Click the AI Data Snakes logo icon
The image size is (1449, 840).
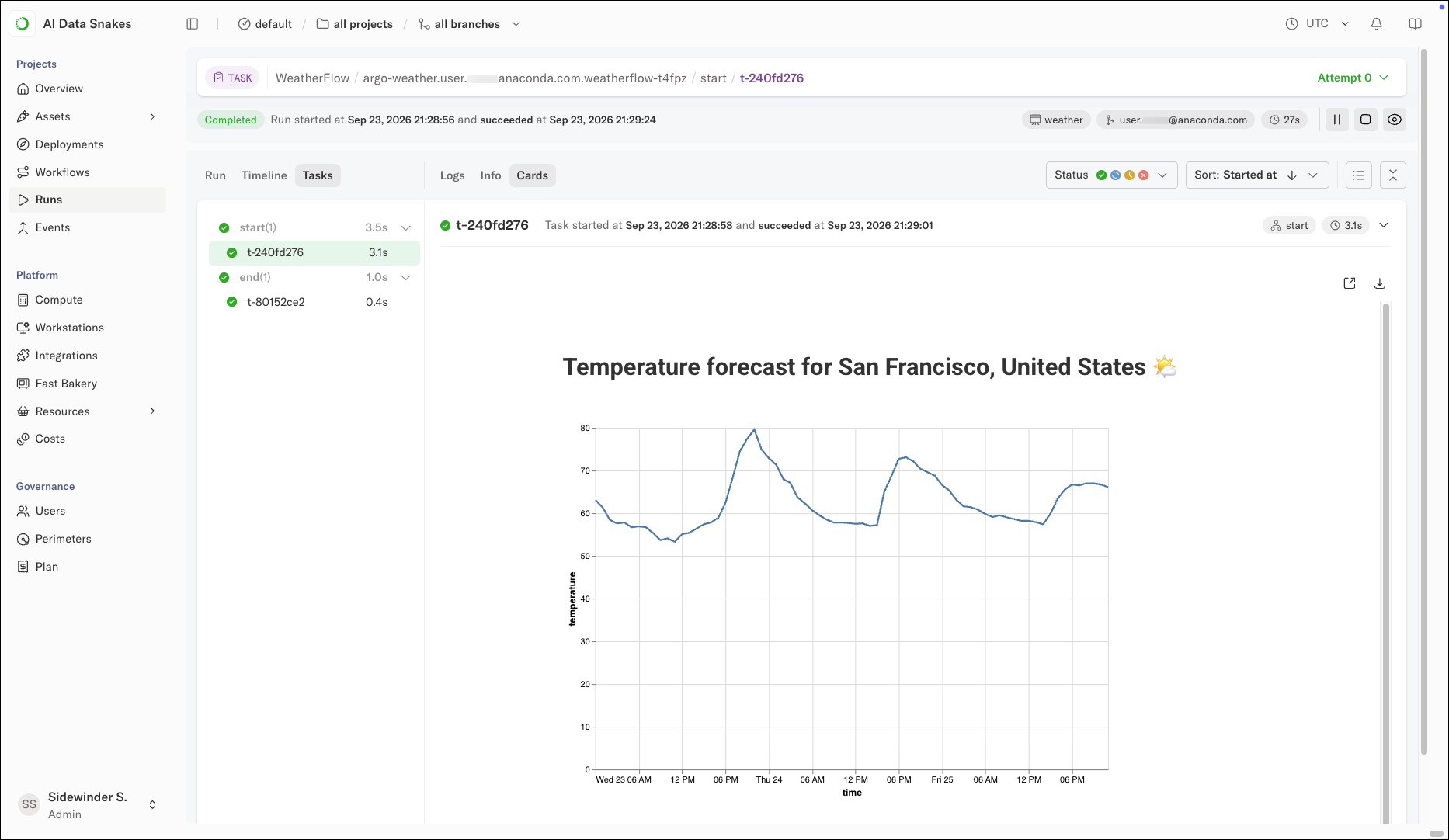click(x=23, y=23)
